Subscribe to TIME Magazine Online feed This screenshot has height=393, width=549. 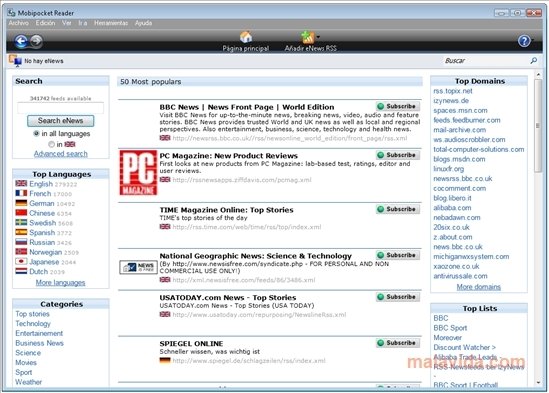[398, 209]
